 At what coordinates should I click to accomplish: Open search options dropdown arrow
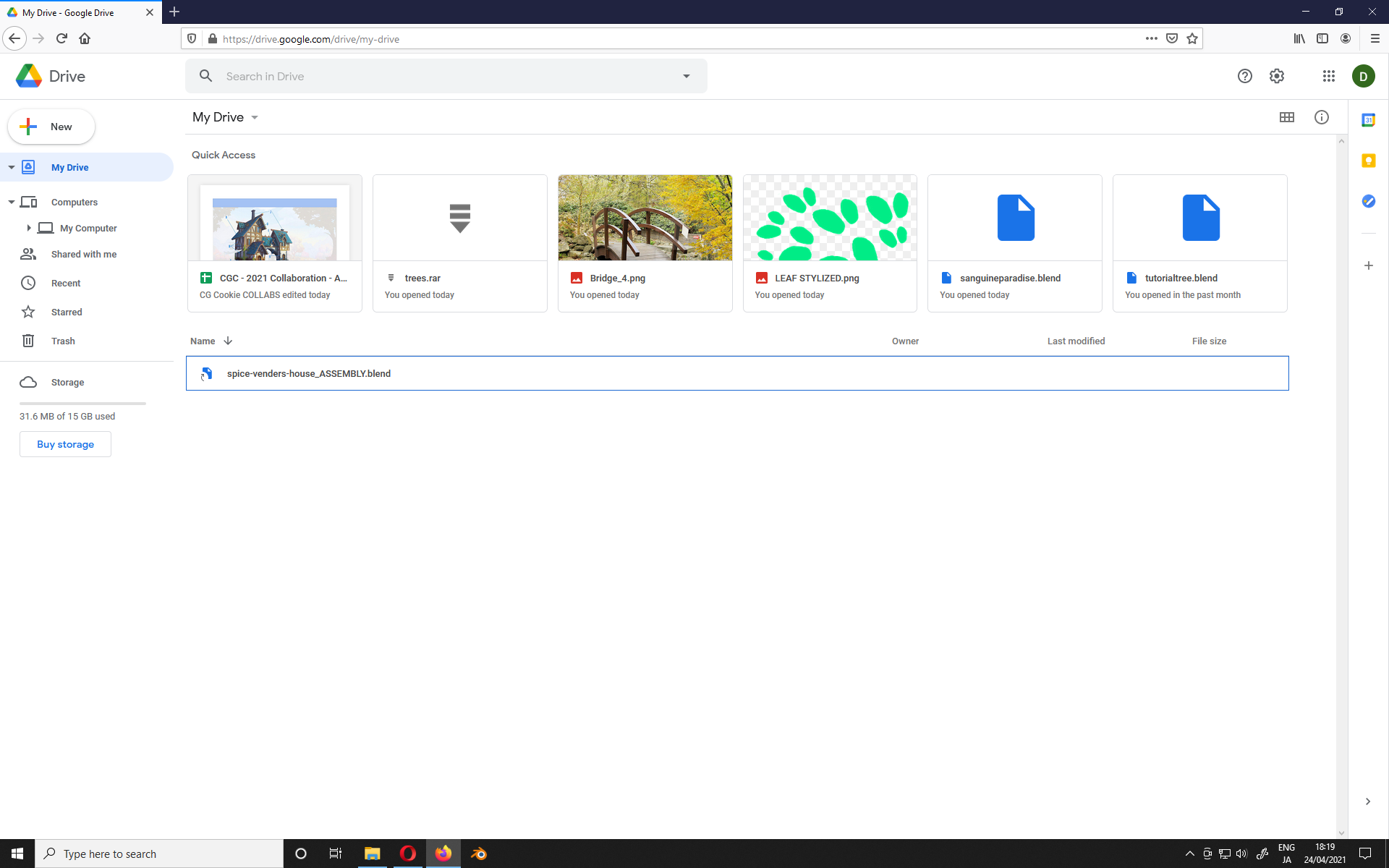click(686, 76)
